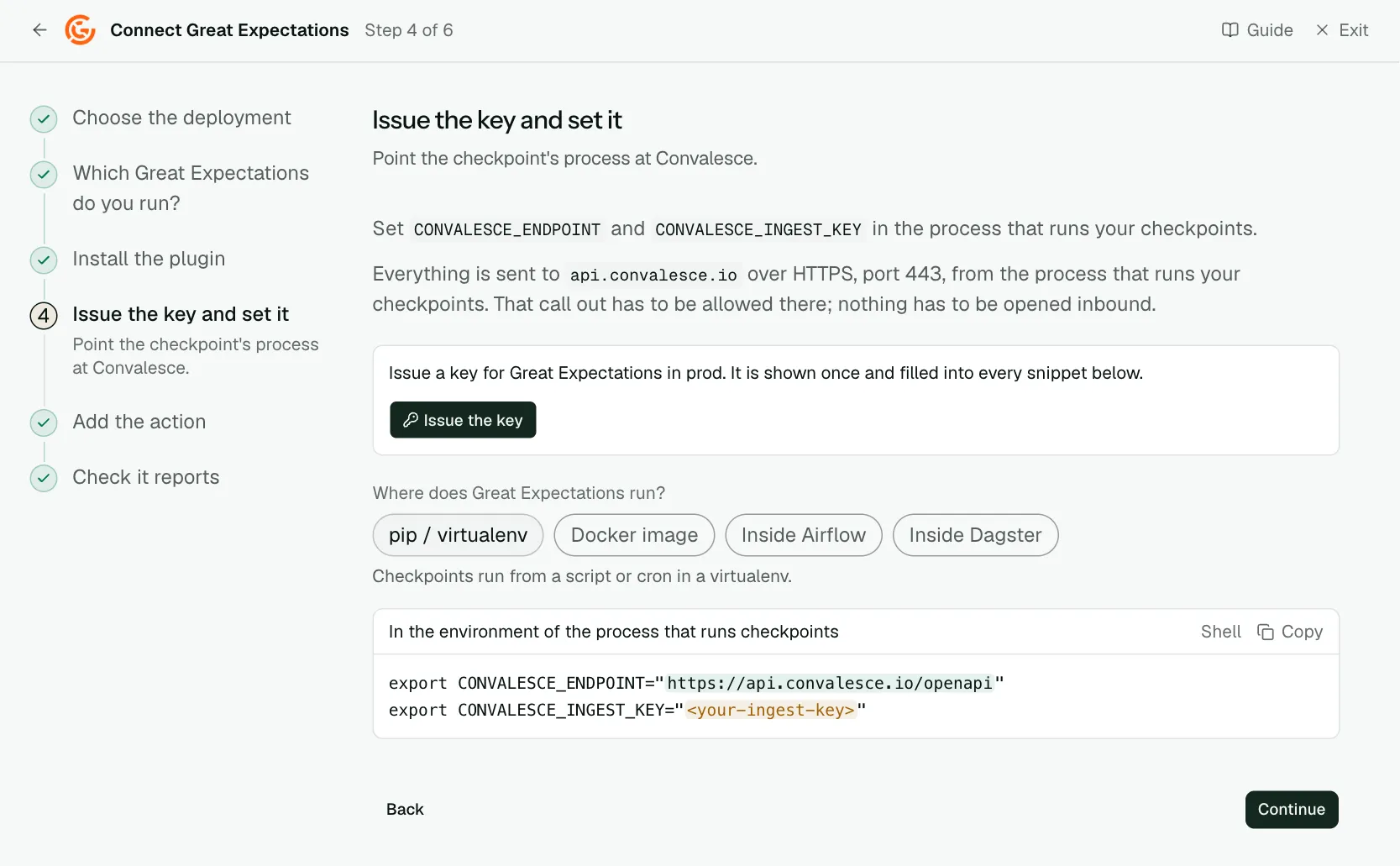The width and height of the screenshot is (1400, 866).
Task: Click the Back button
Action: [x=405, y=810]
